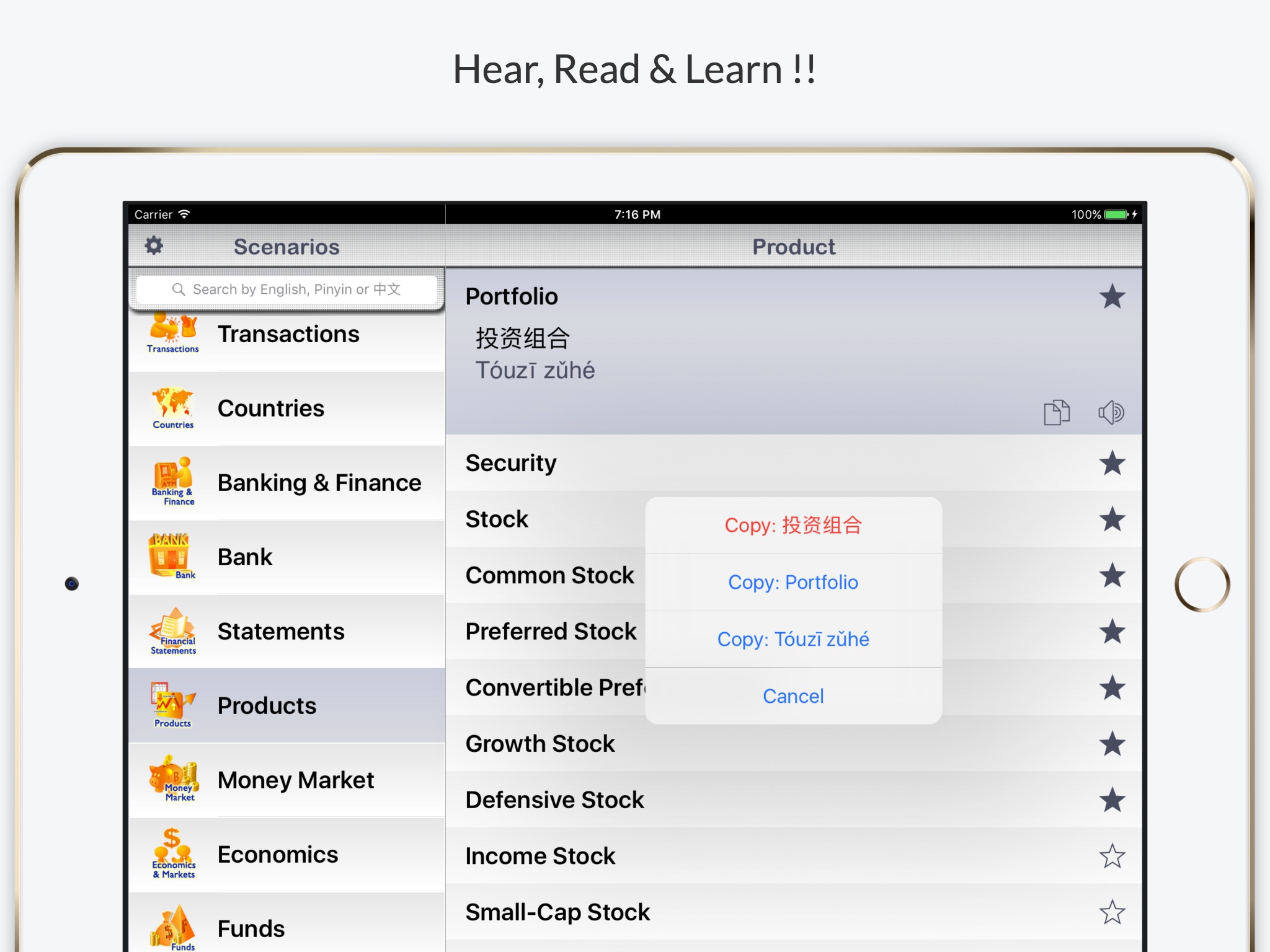
Task: Expand the Growth Stock entry
Action: (540, 744)
